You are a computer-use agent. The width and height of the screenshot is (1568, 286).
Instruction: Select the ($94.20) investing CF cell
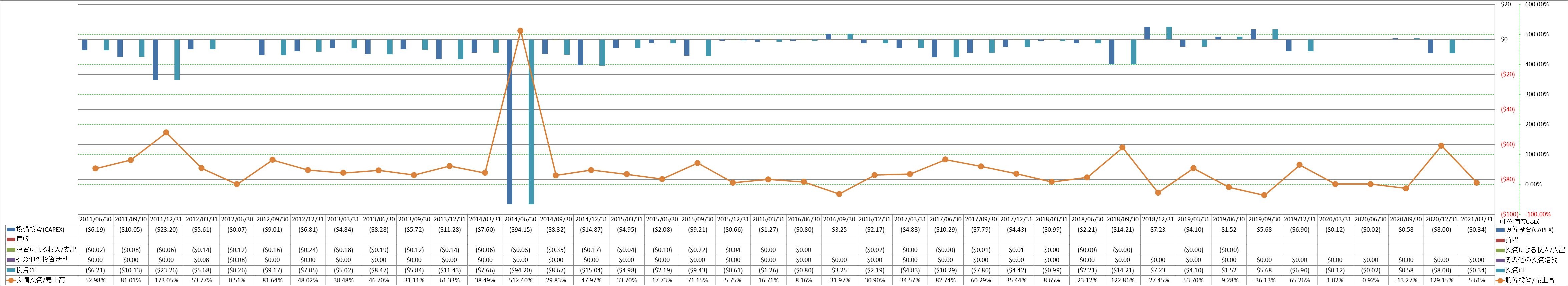pyautogui.click(x=520, y=270)
